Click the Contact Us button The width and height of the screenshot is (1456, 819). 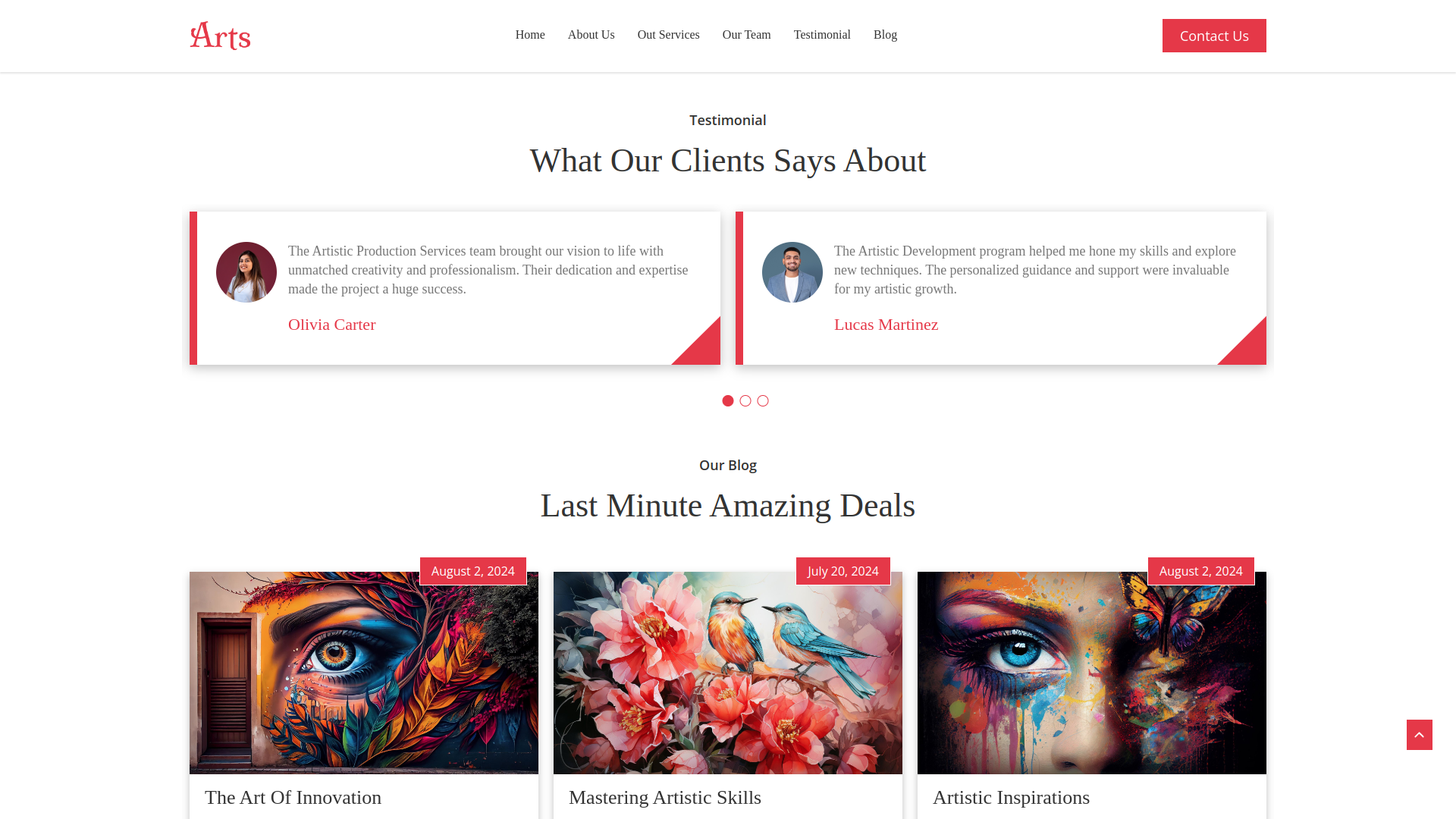click(1214, 36)
